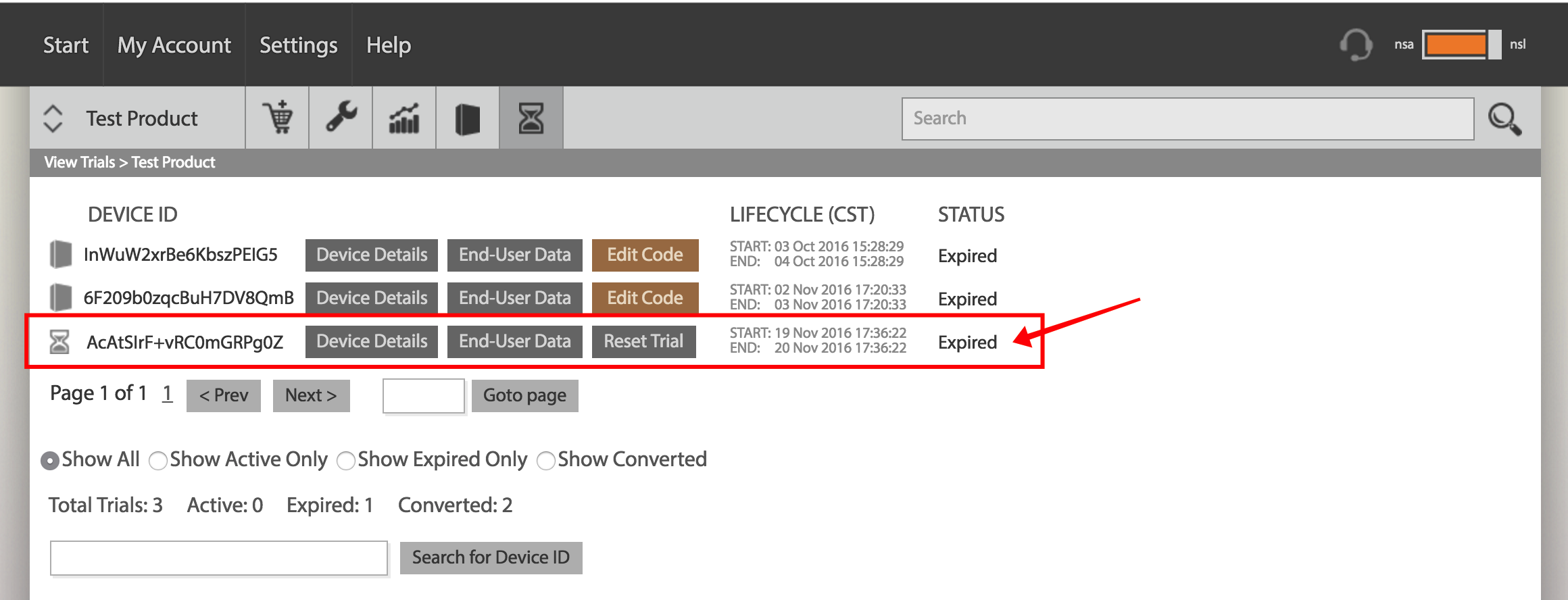Click Reset Trial for the expired device
Viewport: 1568px width, 600px height.
(643, 341)
